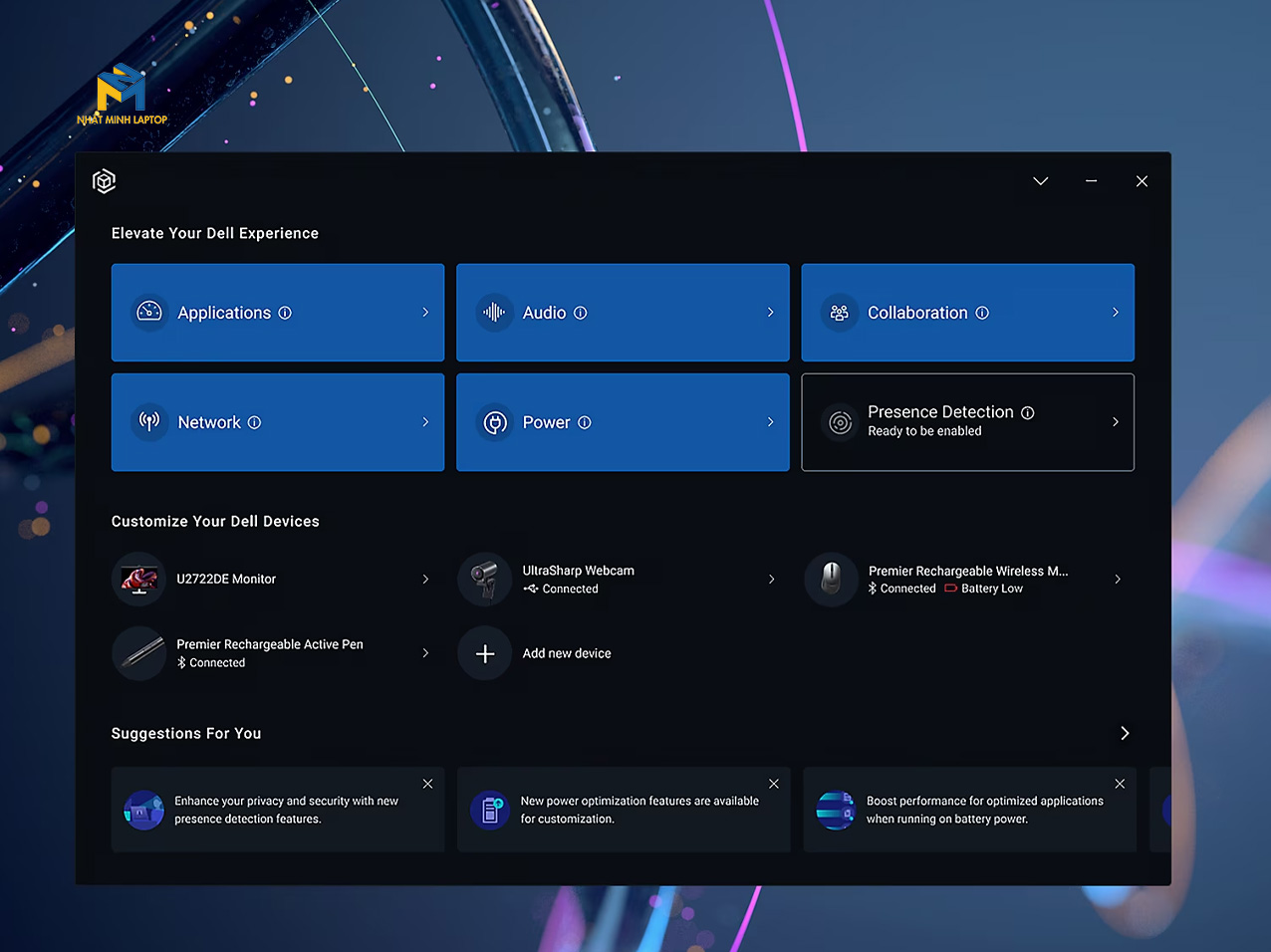Click the Network antenna icon
This screenshot has width=1271, height=952.
(149, 421)
